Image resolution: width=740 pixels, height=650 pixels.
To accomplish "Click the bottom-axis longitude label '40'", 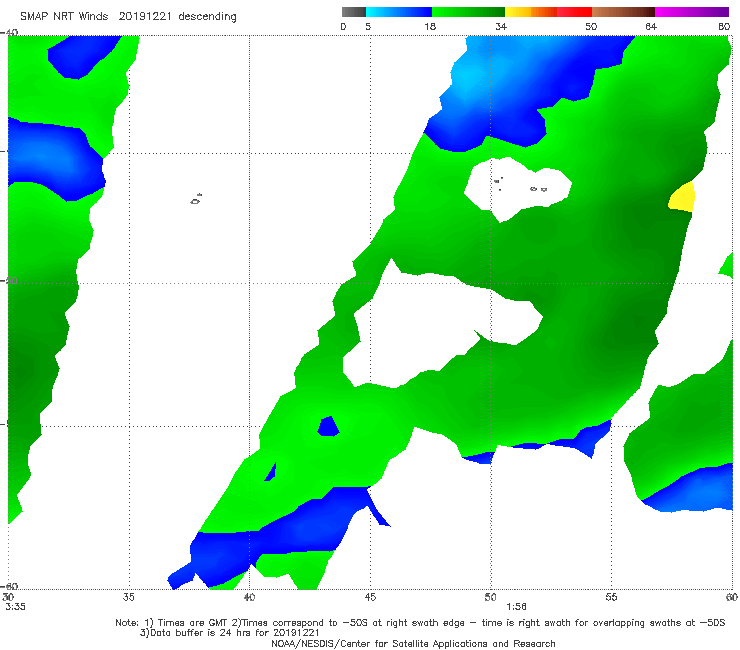I will pyautogui.click(x=249, y=597).
